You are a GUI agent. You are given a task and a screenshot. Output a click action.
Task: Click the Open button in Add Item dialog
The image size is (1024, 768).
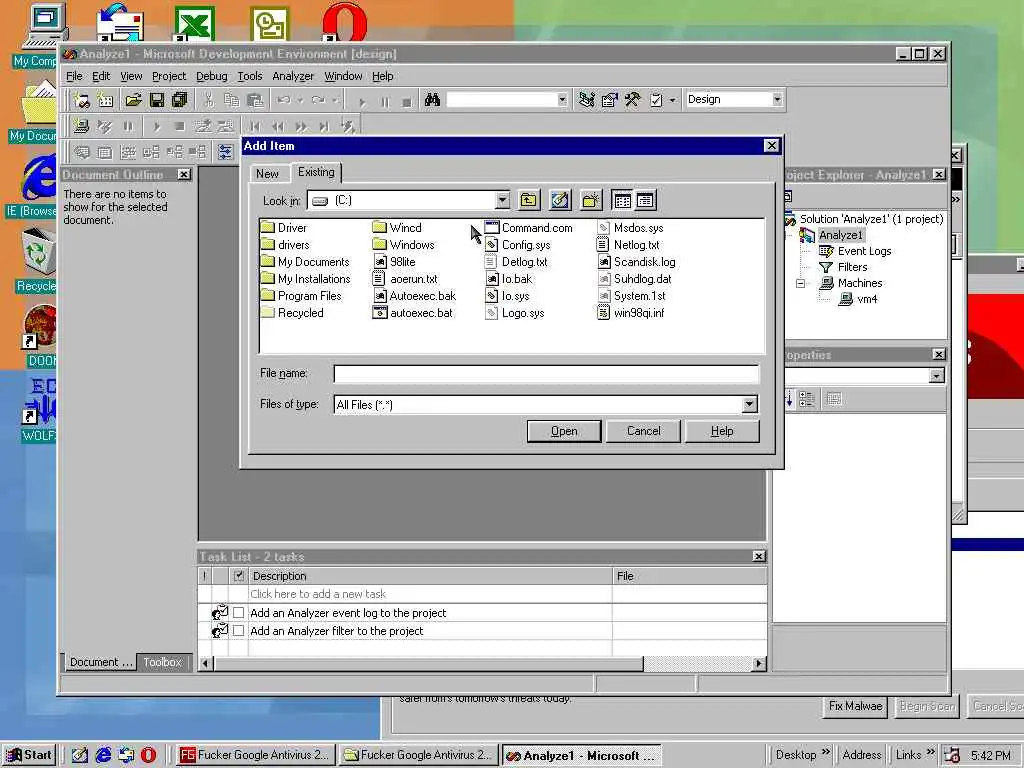click(x=564, y=431)
